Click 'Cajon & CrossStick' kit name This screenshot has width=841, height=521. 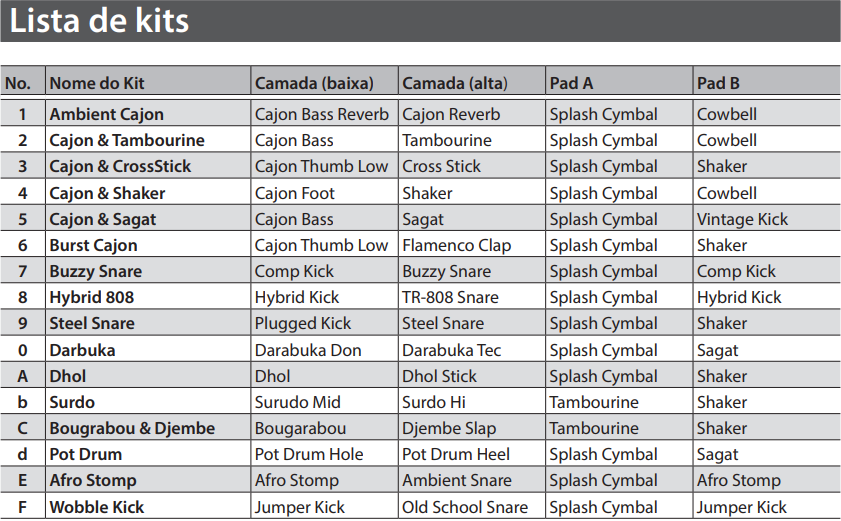pos(120,167)
